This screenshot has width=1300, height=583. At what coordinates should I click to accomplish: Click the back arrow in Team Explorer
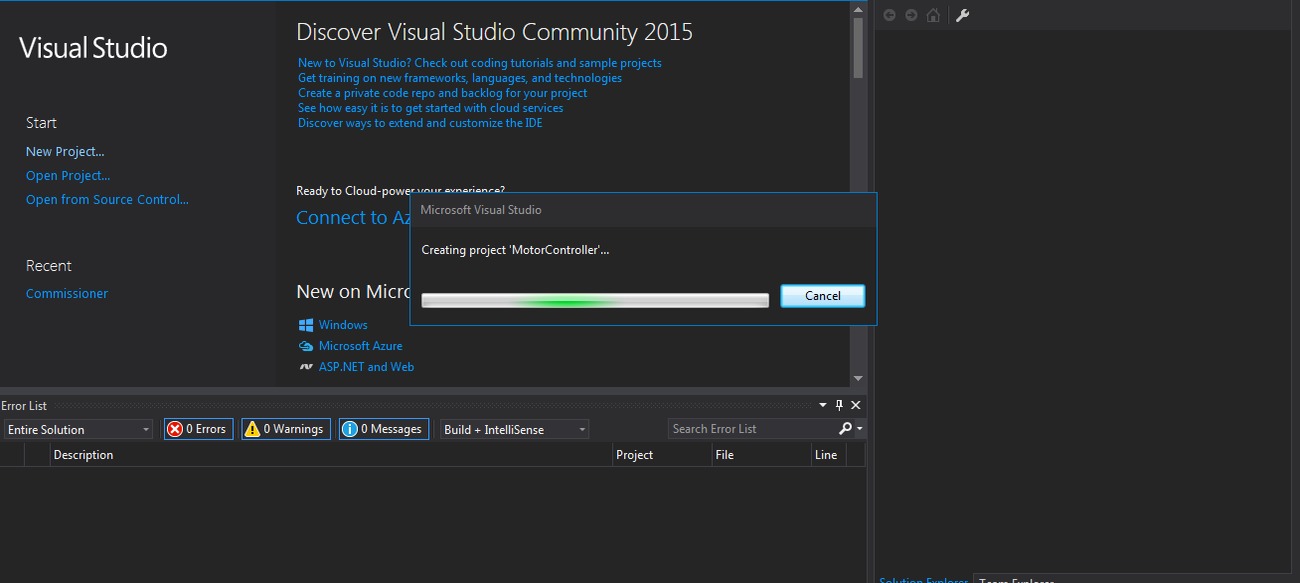pyautogui.click(x=889, y=15)
